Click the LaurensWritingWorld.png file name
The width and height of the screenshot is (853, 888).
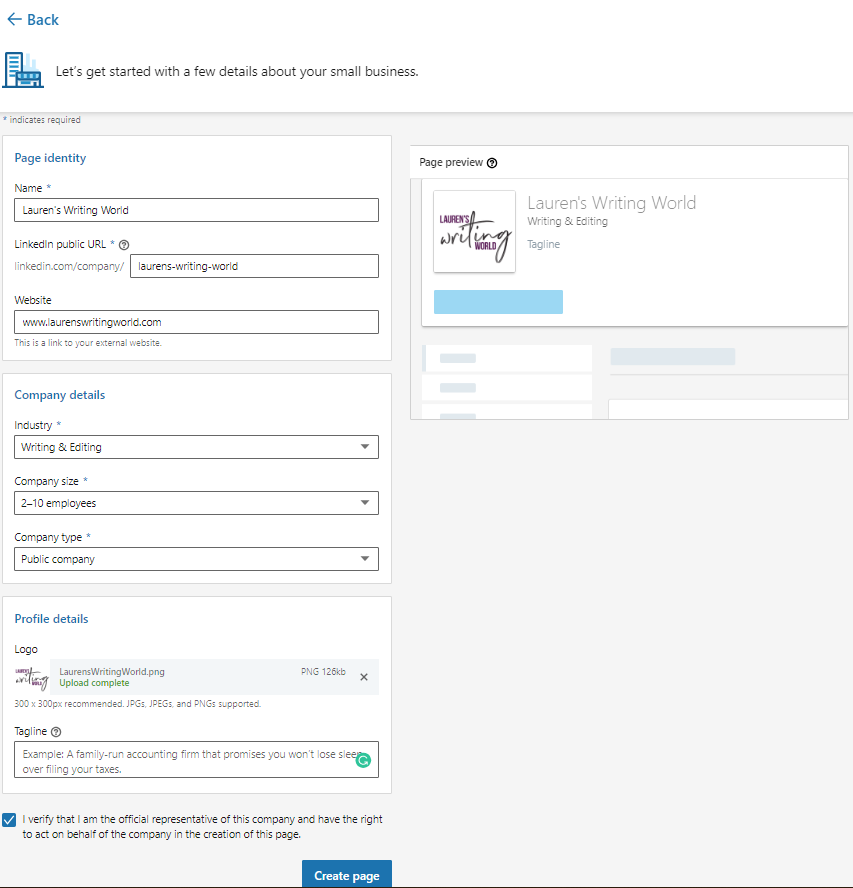coord(112,672)
